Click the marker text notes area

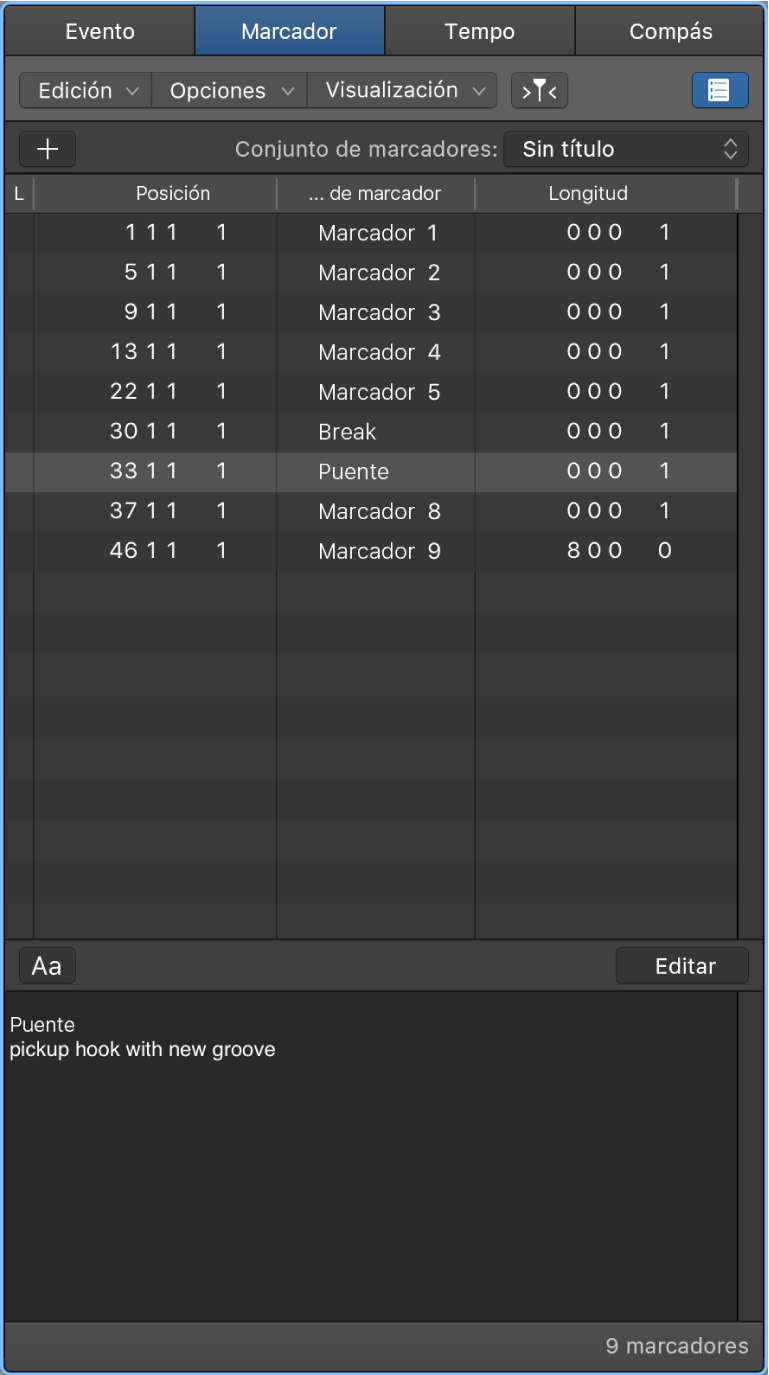point(370,1150)
